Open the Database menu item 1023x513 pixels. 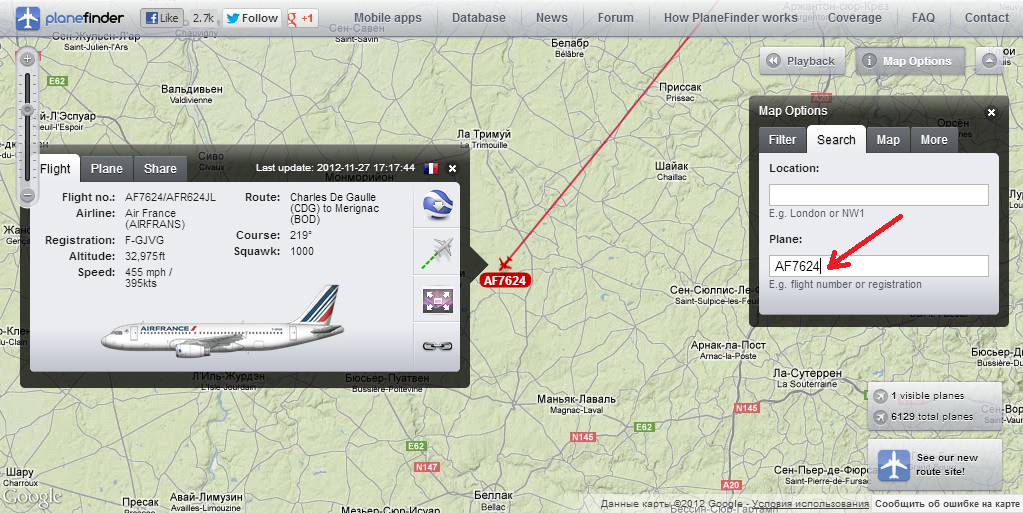click(x=479, y=18)
